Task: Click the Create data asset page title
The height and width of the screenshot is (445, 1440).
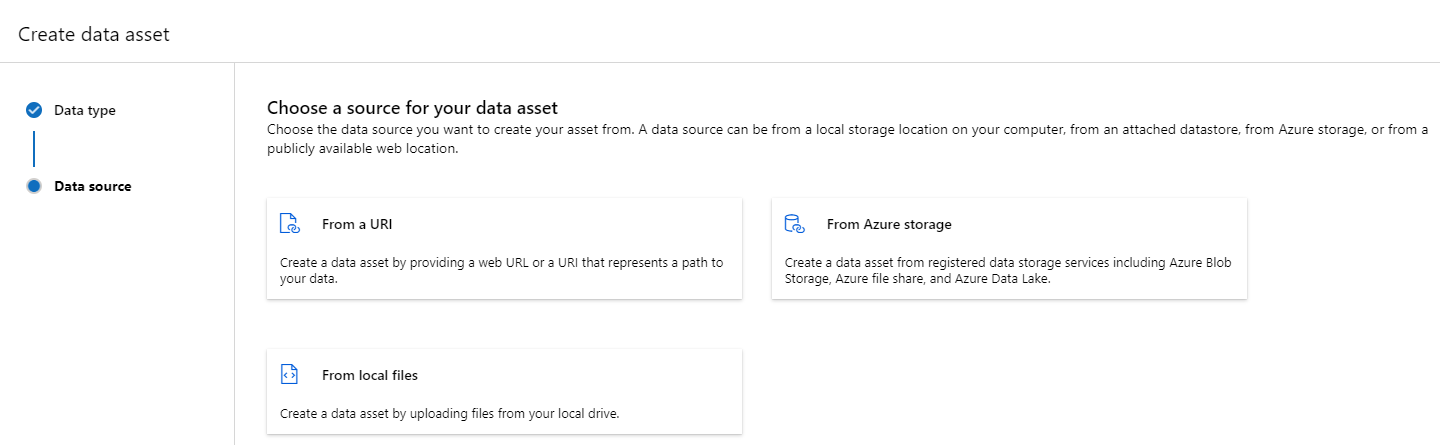Action: tap(94, 35)
